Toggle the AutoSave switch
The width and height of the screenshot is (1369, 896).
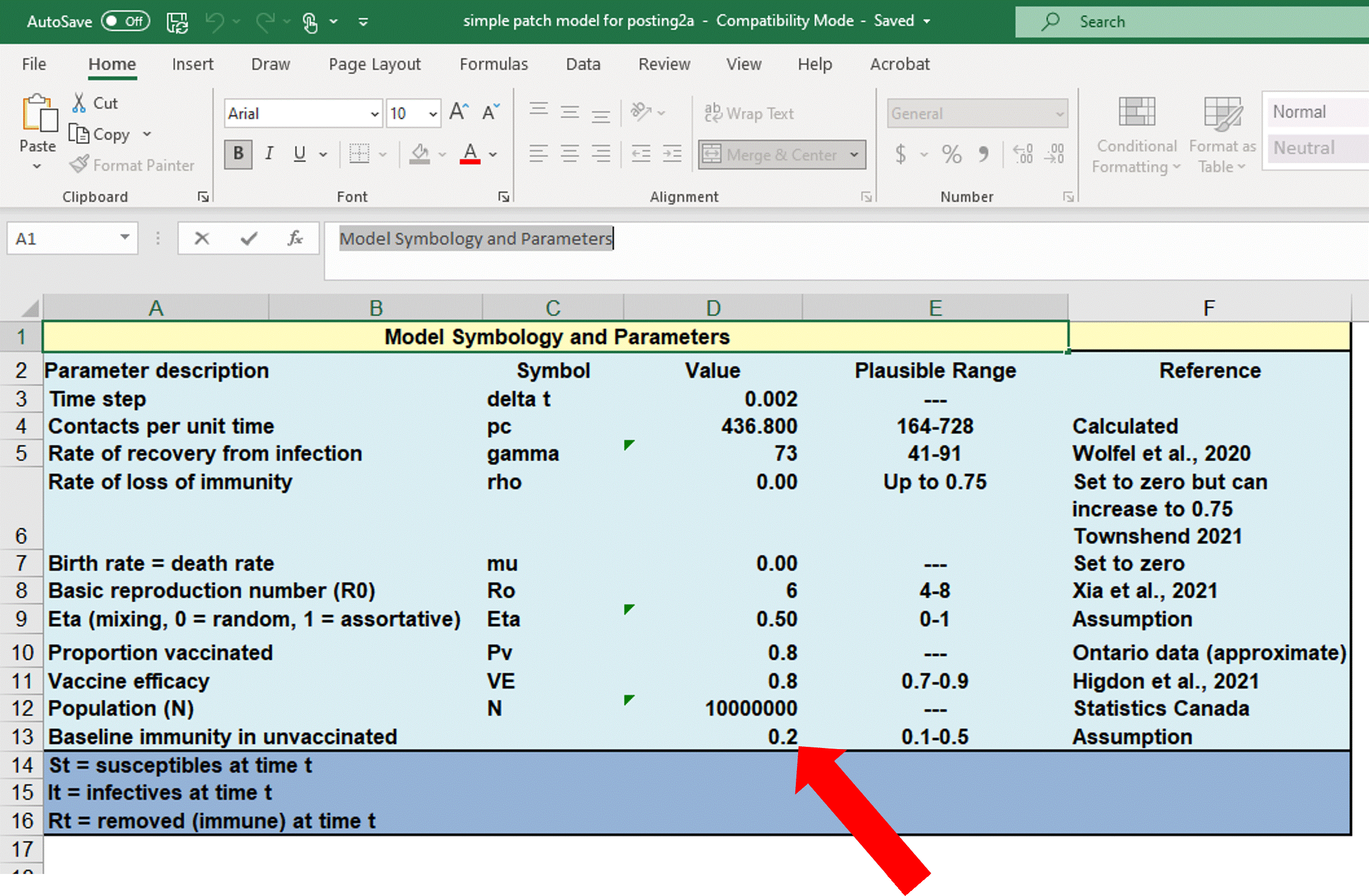[125, 22]
